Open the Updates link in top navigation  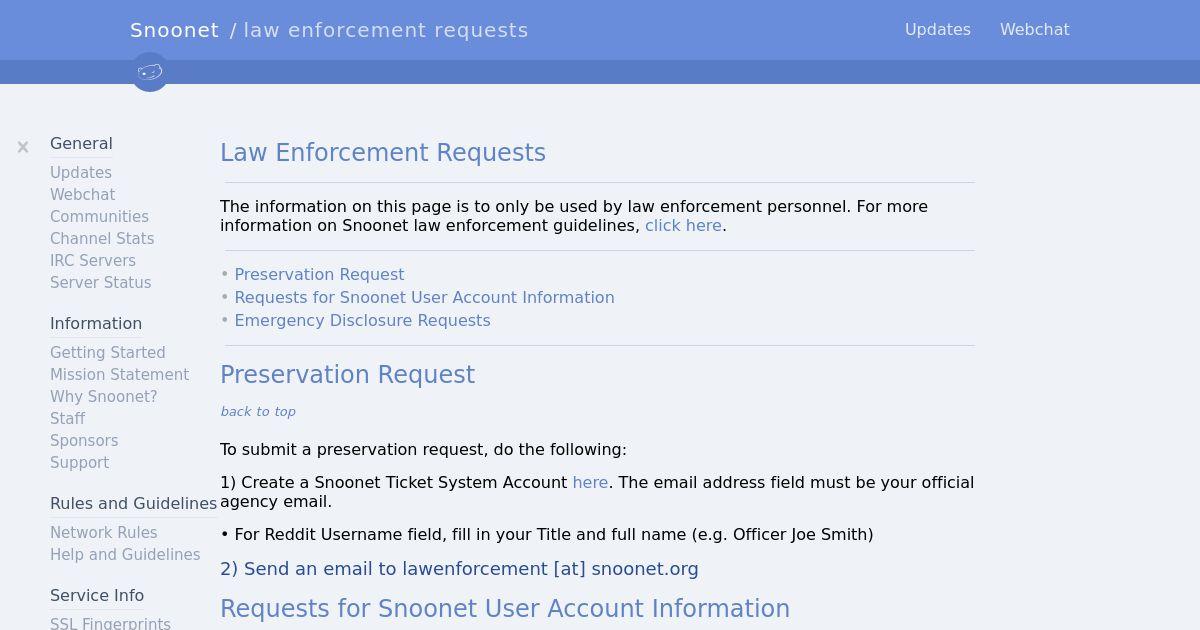tap(938, 30)
